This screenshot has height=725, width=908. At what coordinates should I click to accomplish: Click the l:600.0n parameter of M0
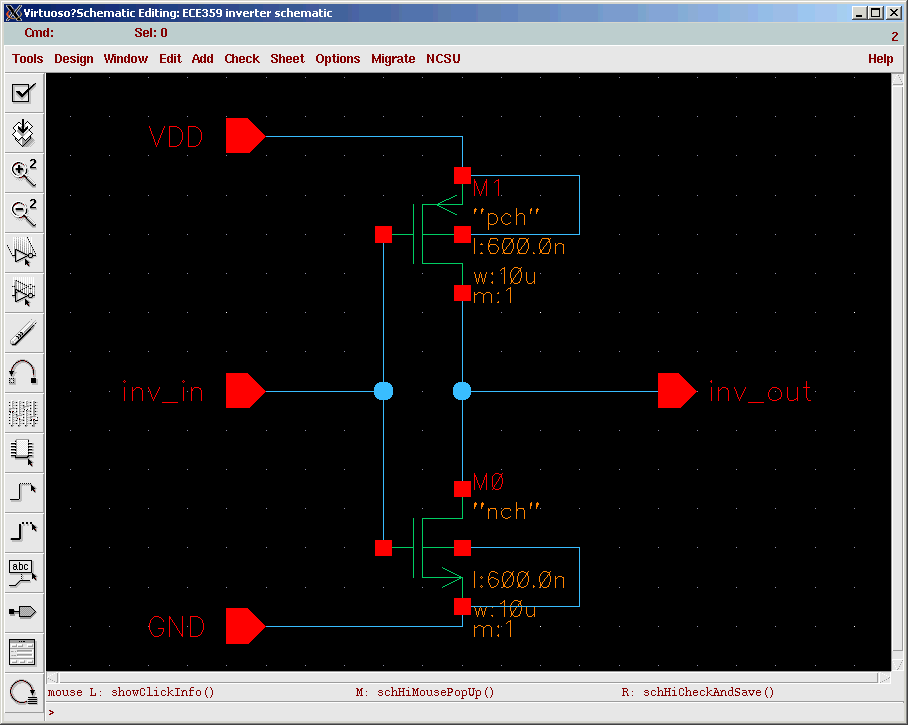(519, 580)
